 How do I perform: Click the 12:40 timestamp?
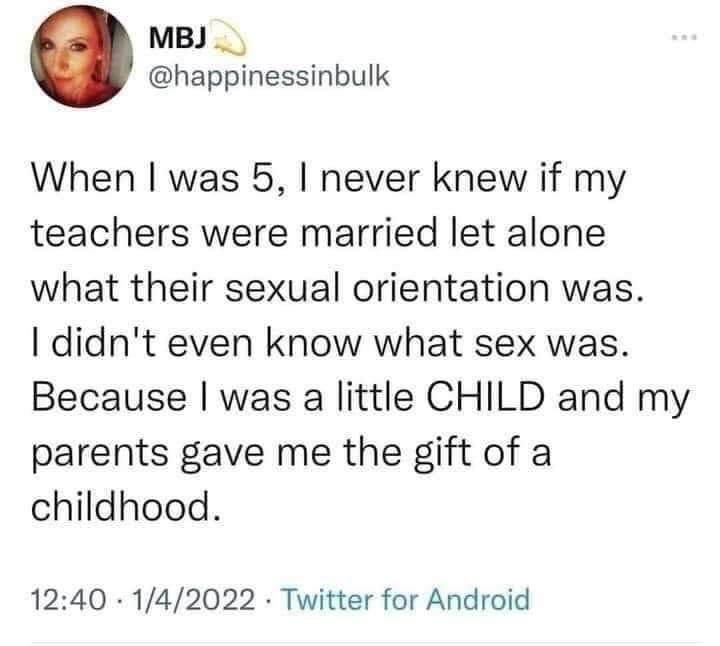click(68, 600)
